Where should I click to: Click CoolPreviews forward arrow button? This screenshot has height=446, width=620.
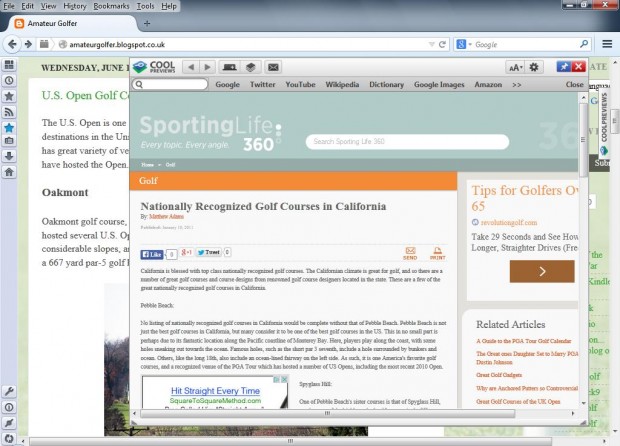(x=207, y=67)
